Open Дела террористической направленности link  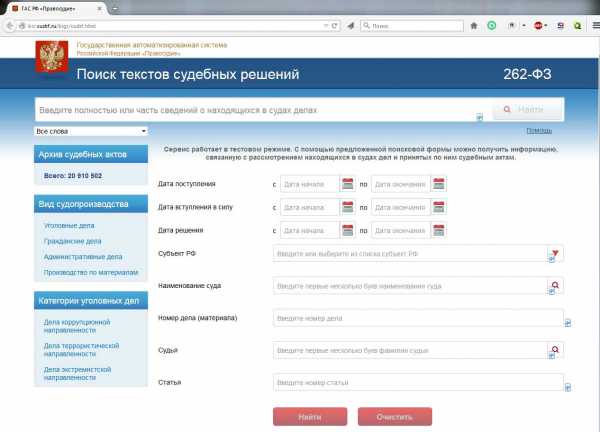(x=81, y=350)
